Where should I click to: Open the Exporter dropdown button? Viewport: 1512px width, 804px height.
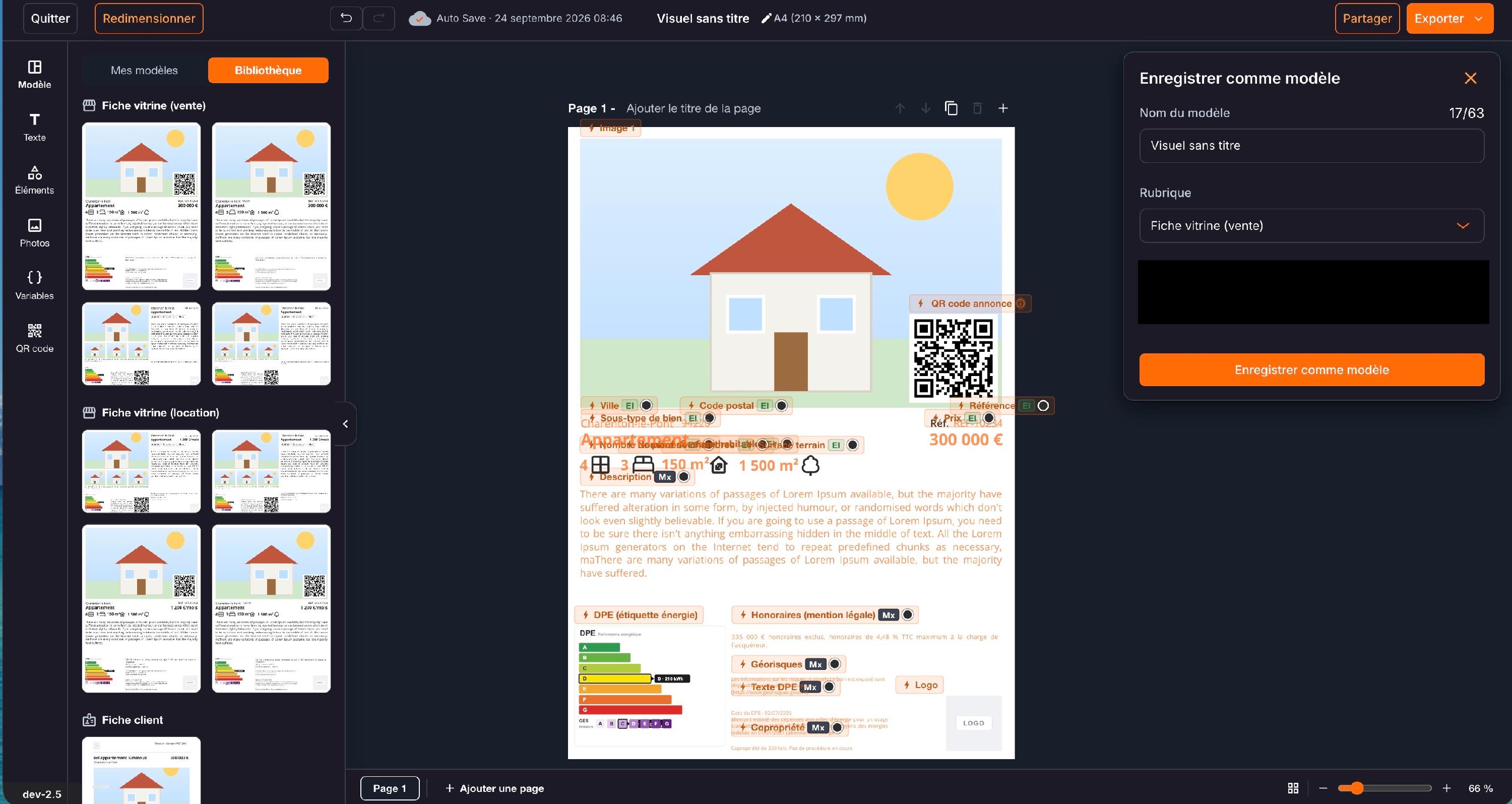coord(1450,18)
